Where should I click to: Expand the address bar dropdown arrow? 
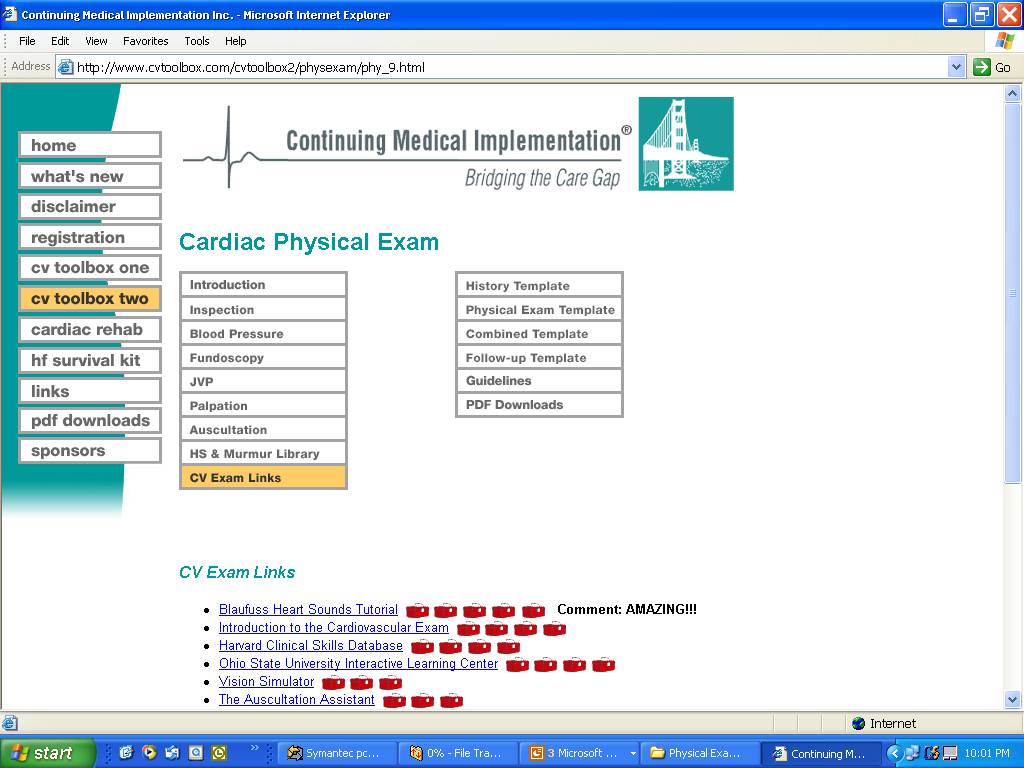pyautogui.click(x=956, y=67)
